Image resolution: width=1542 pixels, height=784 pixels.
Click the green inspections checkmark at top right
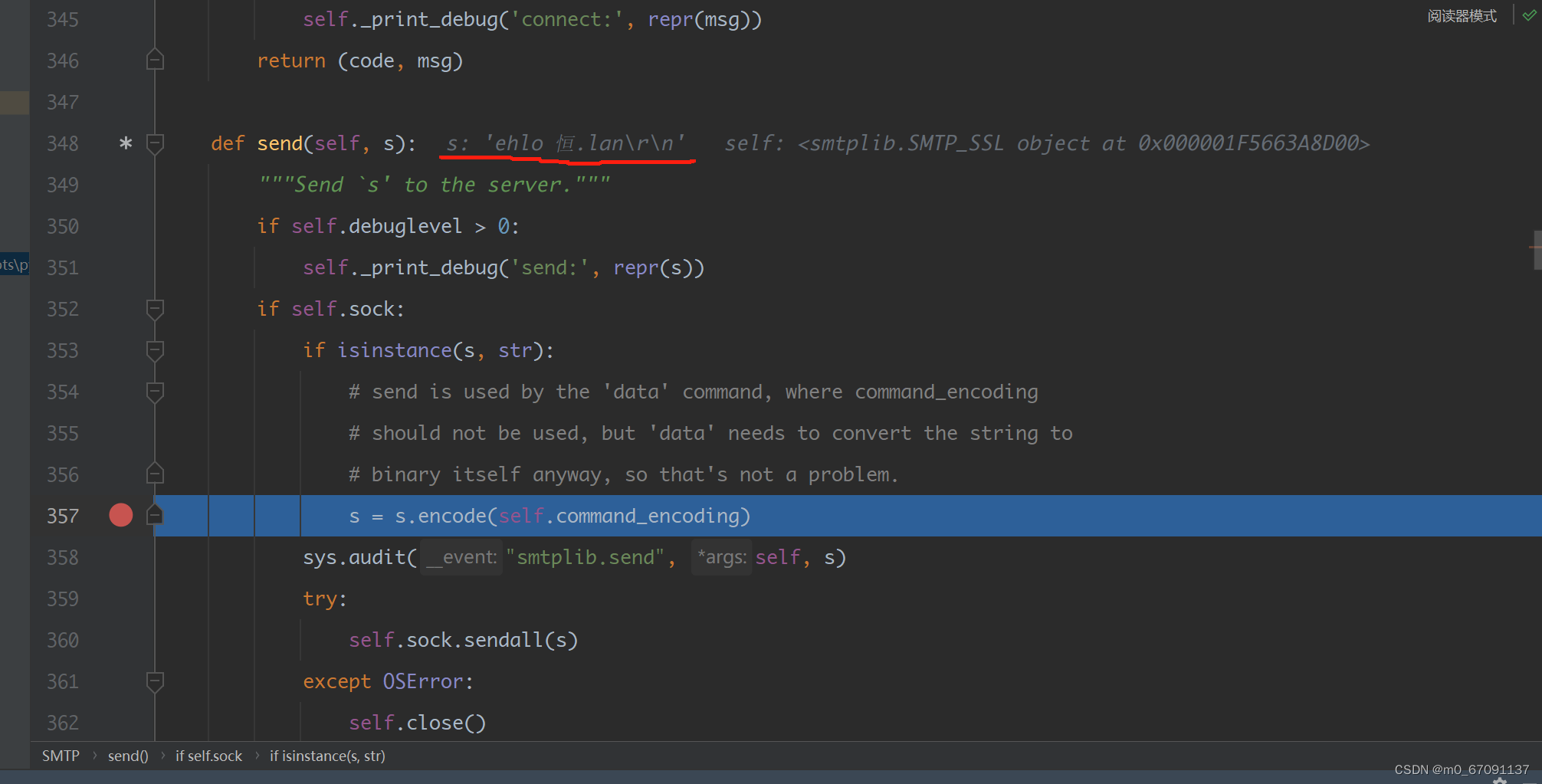point(1528,15)
